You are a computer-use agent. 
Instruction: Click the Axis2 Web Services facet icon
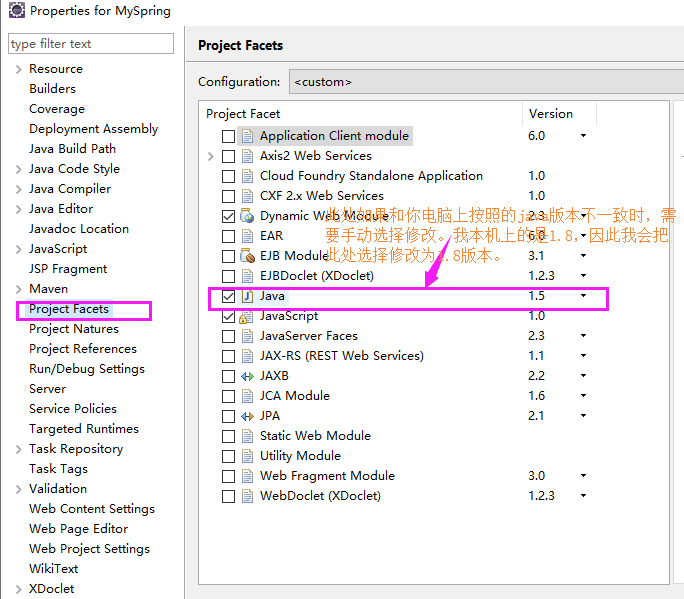247,156
